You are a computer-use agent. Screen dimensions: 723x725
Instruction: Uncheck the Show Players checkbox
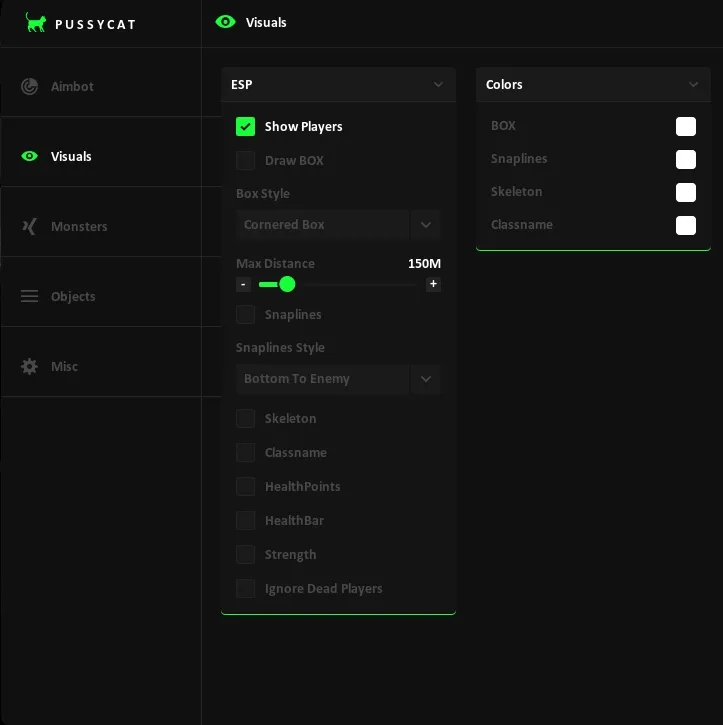coord(245,126)
